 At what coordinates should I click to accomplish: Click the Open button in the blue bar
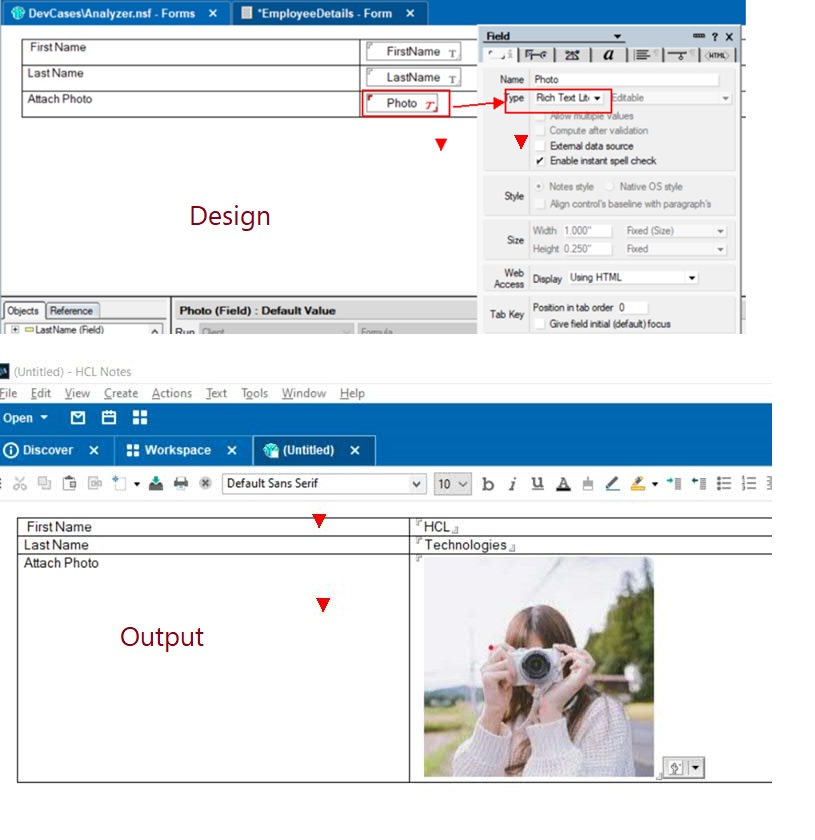tap(25, 418)
